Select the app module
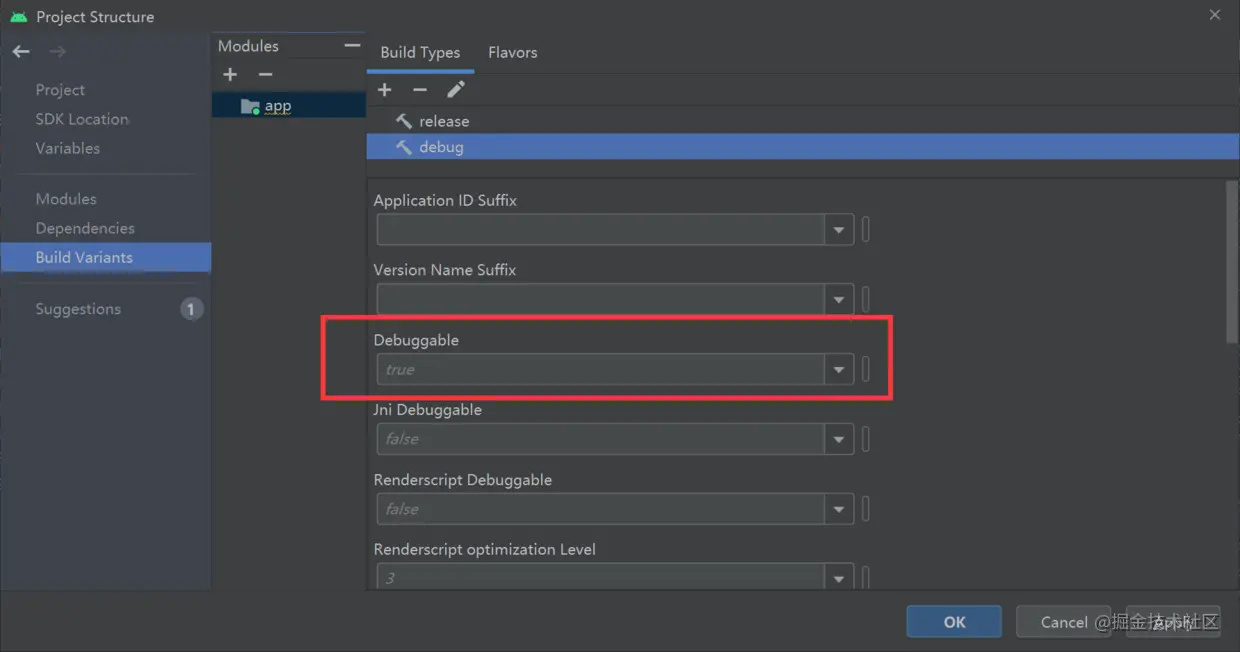Screen dimensions: 1240x652 288,105
